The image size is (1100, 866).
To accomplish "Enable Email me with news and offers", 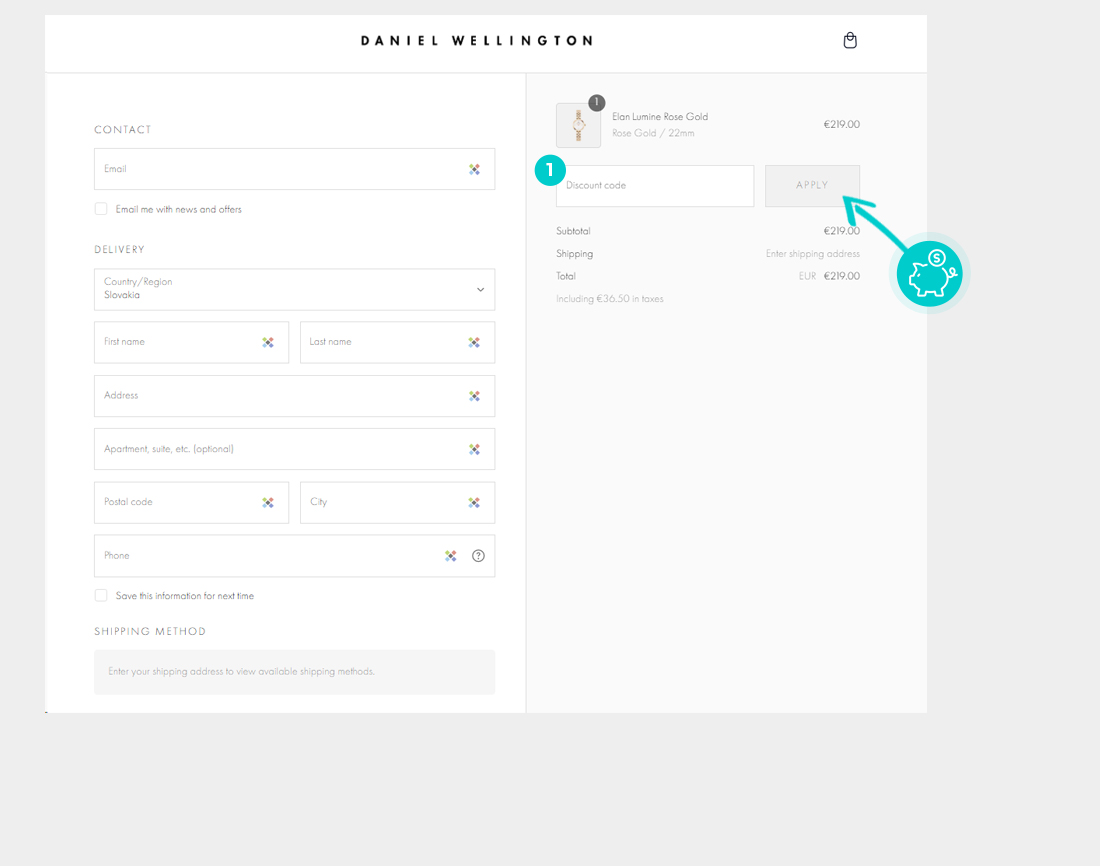I will point(101,209).
